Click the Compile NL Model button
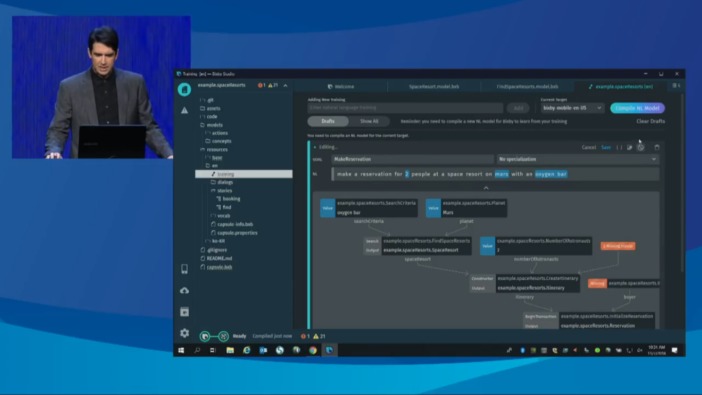The height and width of the screenshot is (395, 702). [x=638, y=108]
